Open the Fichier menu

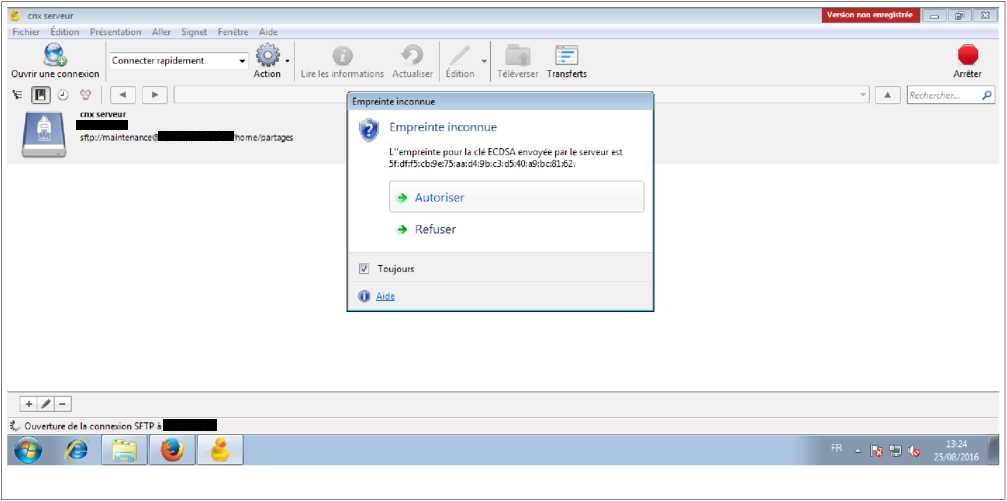pos(26,32)
